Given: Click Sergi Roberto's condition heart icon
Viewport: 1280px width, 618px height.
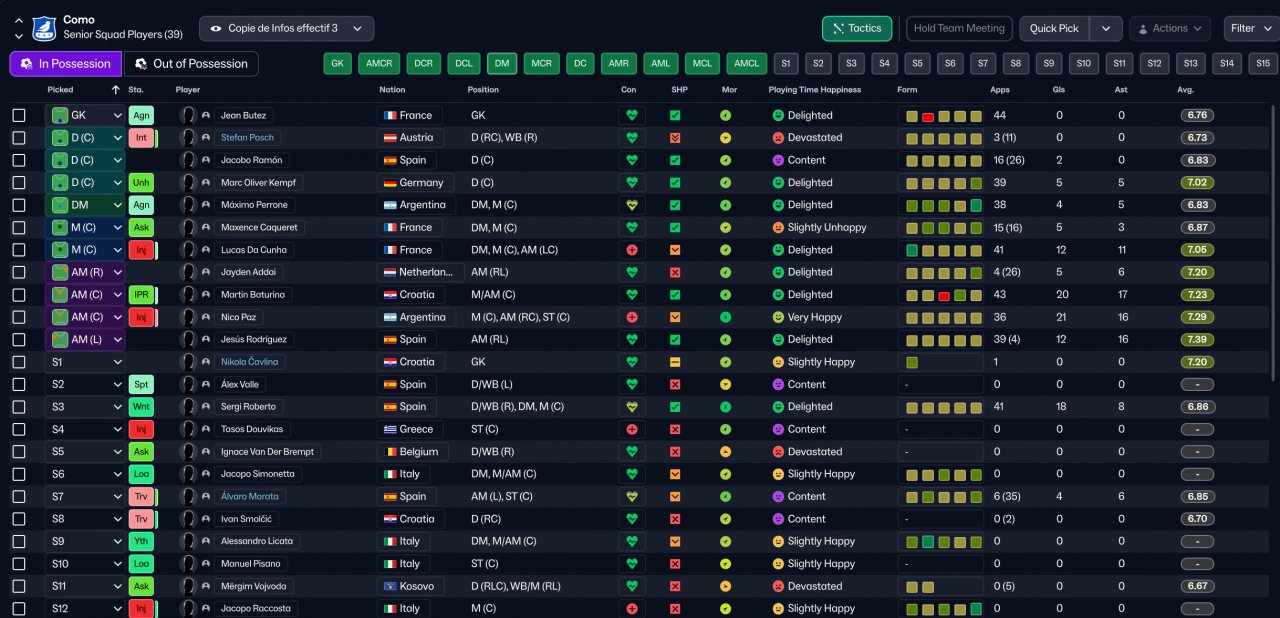Looking at the screenshot, I should (x=631, y=407).
